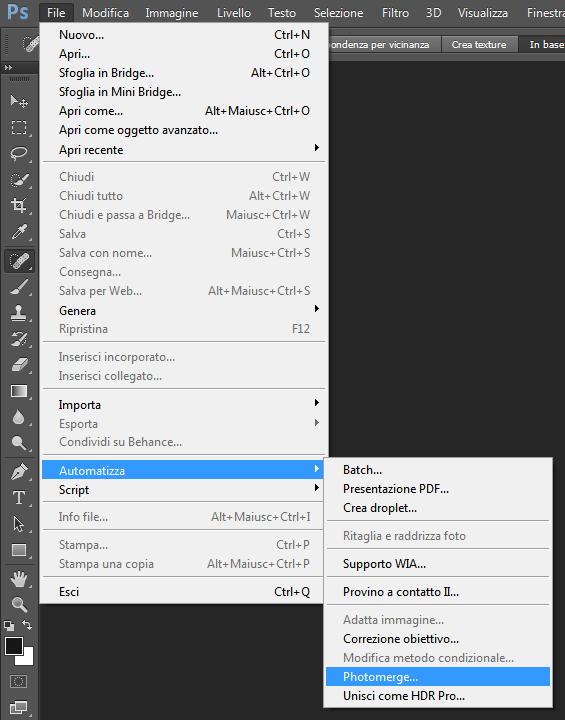Open the Livello menu
This screenshot has width=565, height=720.
click(x=234, y=12)
